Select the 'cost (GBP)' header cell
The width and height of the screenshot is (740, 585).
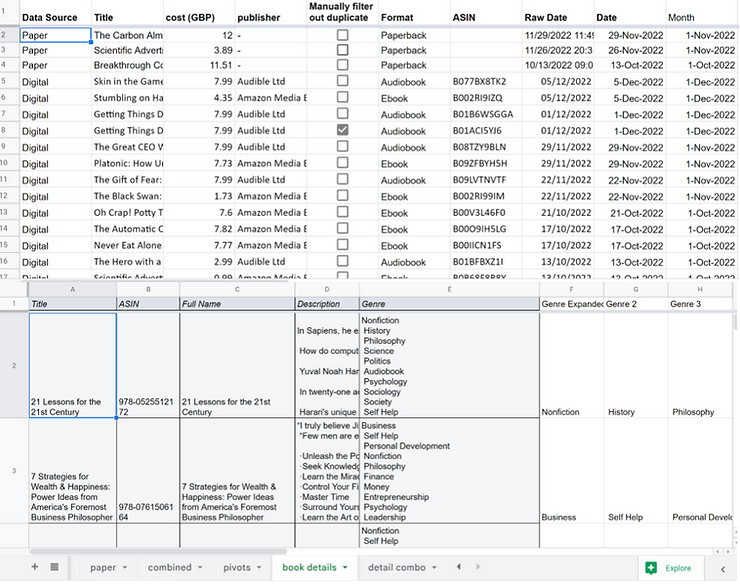click(x=199, y=13)
